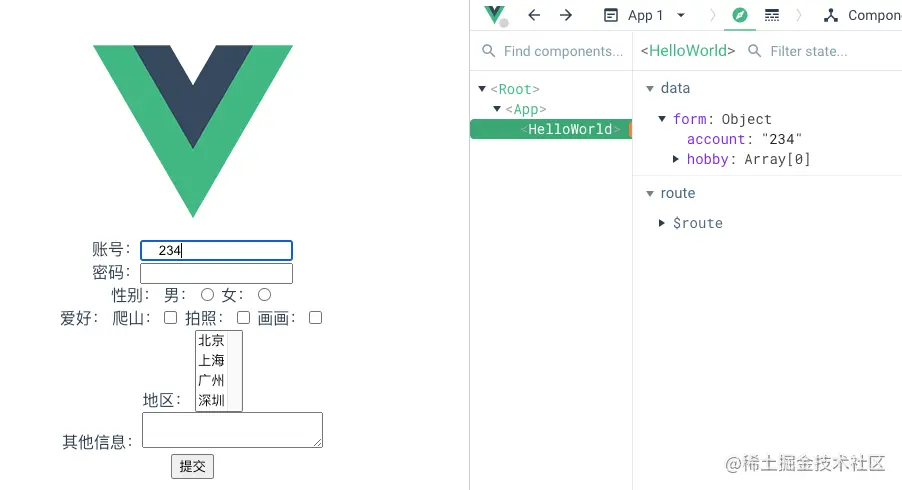This screenshot has height=490, width=902.
Task: Click the App 1 window icon
Action: (610, 16)
